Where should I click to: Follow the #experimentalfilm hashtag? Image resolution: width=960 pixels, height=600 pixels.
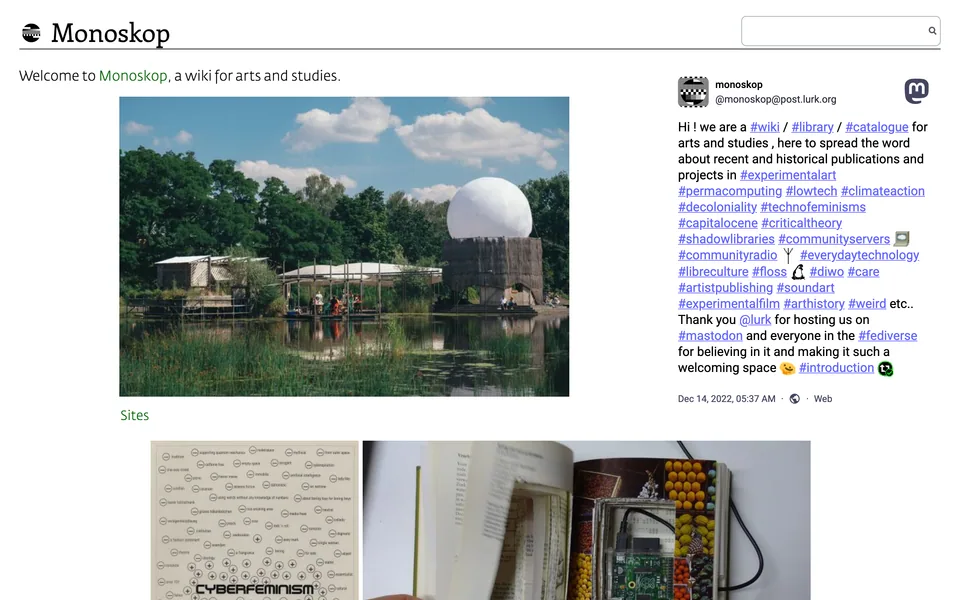[729, 303]
